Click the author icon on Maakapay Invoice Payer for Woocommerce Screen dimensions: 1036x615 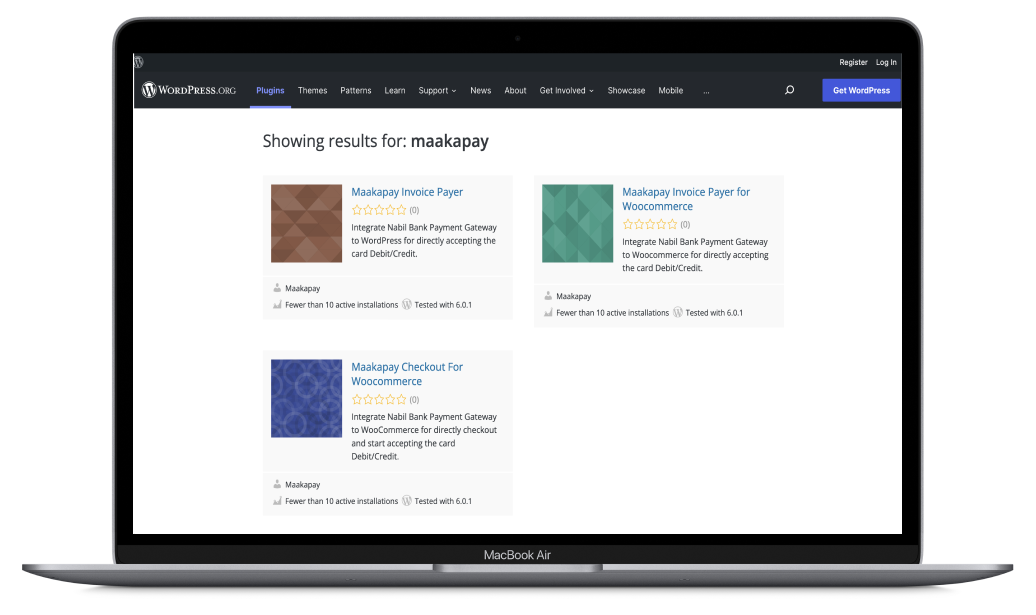point(548,296)
